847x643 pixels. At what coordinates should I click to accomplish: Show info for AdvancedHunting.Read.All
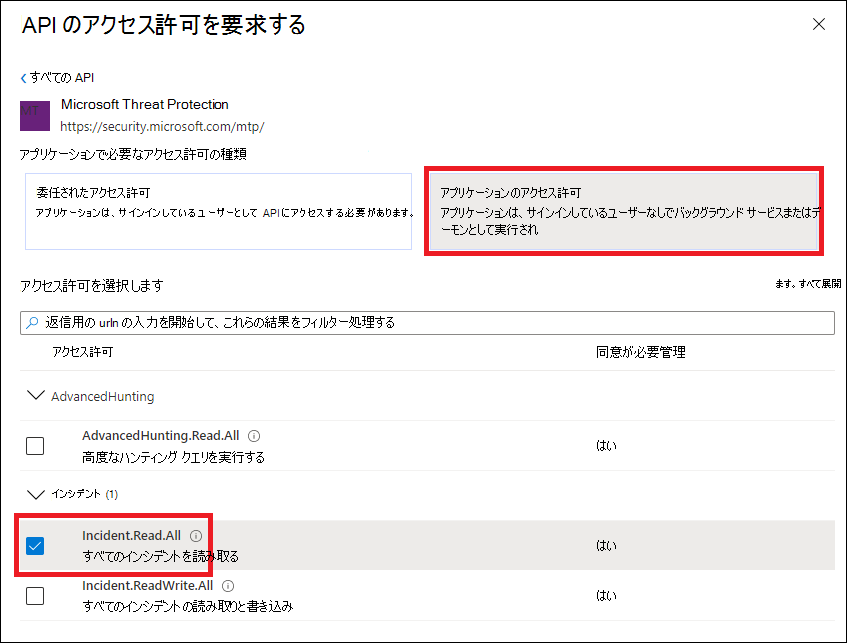[254, 436]
